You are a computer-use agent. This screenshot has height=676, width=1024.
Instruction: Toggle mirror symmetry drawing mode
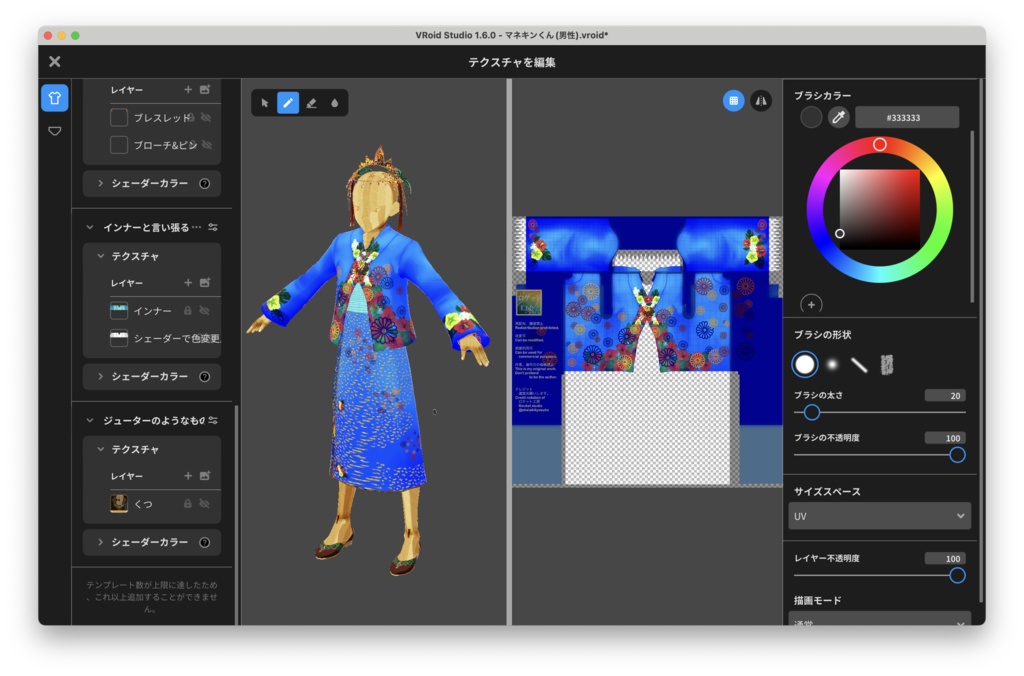761,101
